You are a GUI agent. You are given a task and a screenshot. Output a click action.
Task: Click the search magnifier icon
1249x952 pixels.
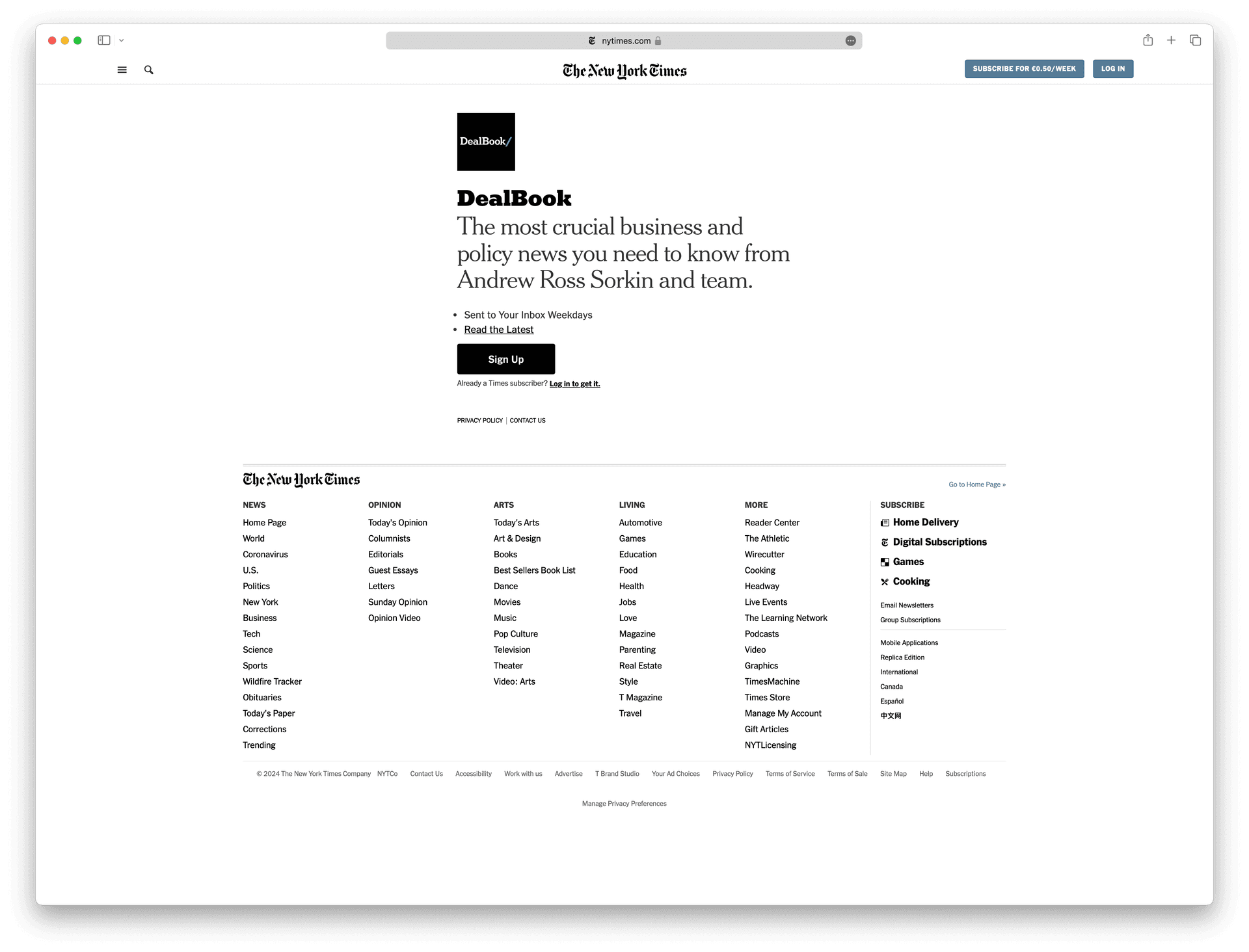(149, 69)
